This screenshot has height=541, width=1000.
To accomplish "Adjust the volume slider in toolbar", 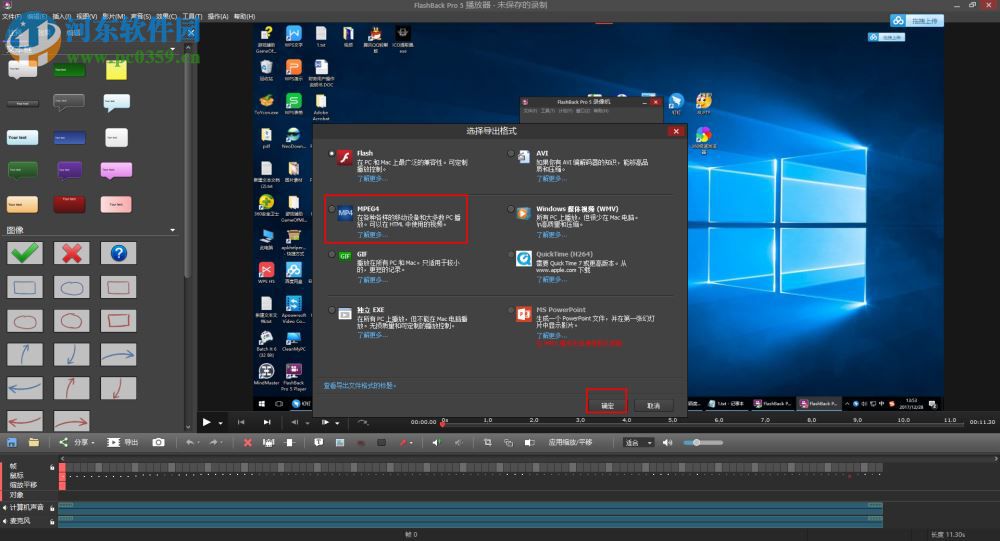I will pos(703,442).
